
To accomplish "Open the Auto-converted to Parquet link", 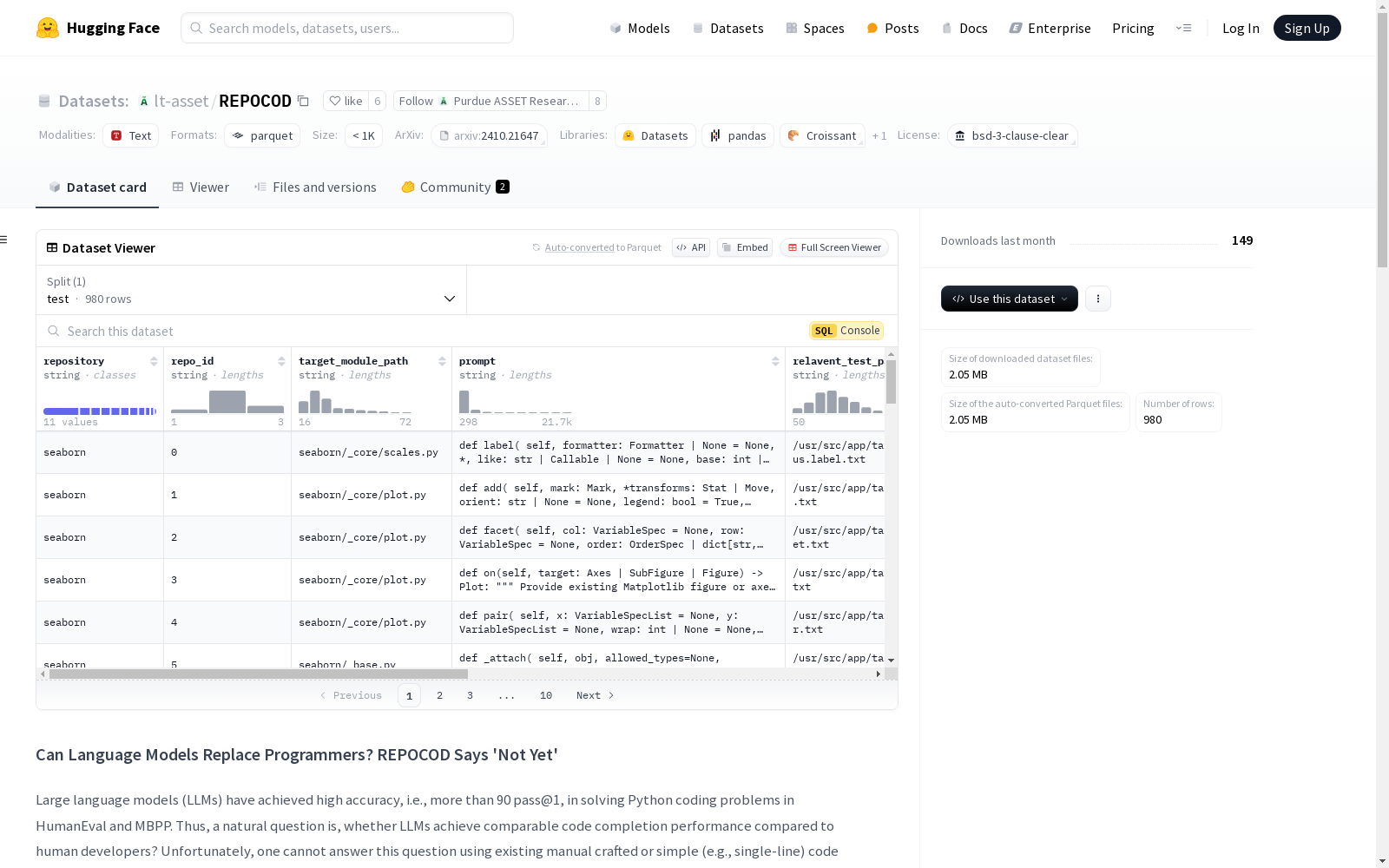I will pyautogui.click(x=580, y=247).
